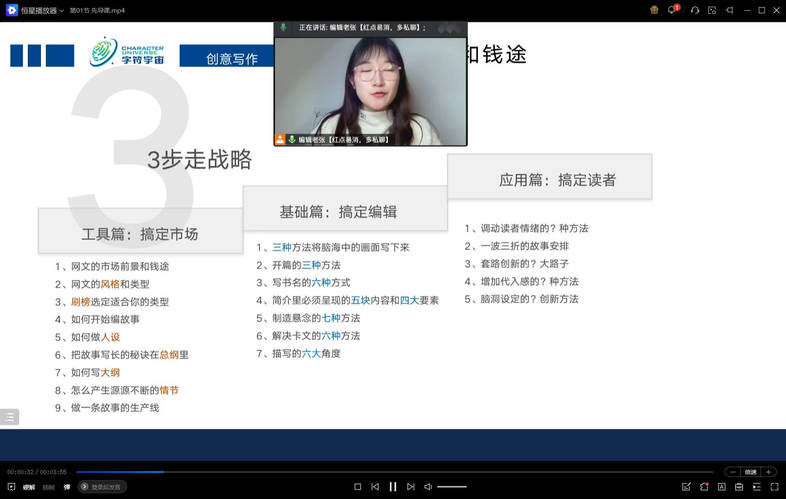Skip to the previous video
This screenshot has width=786, height=499.
[x=375, y=487]
